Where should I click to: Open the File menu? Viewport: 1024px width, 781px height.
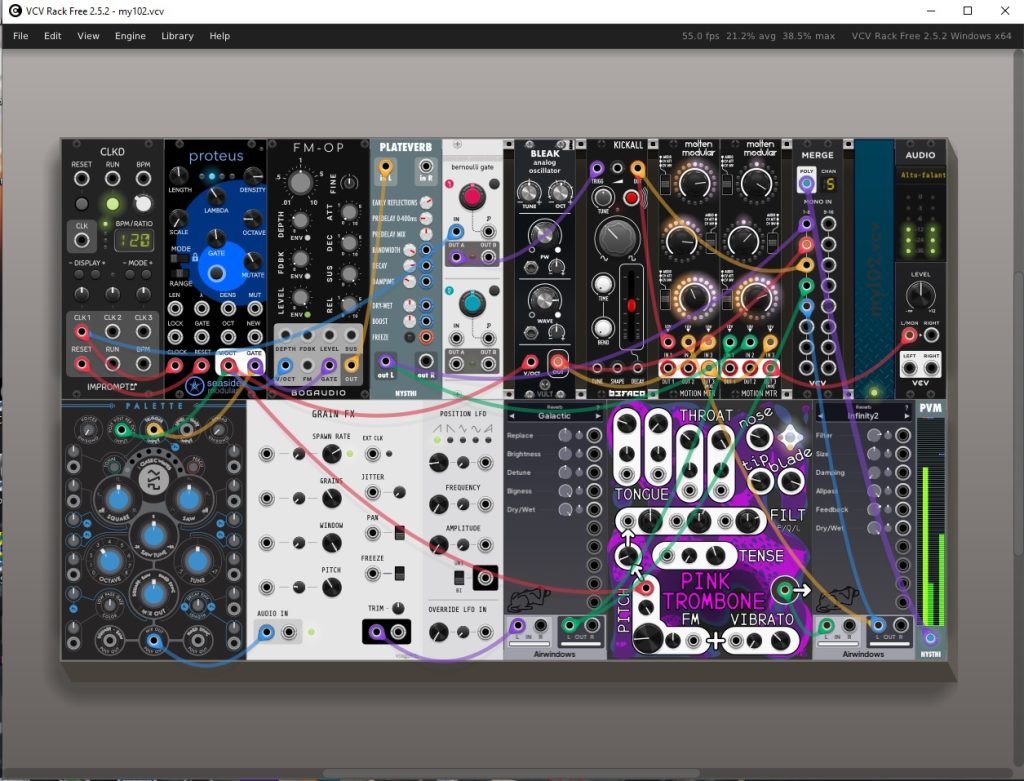(x=20, y=36)
